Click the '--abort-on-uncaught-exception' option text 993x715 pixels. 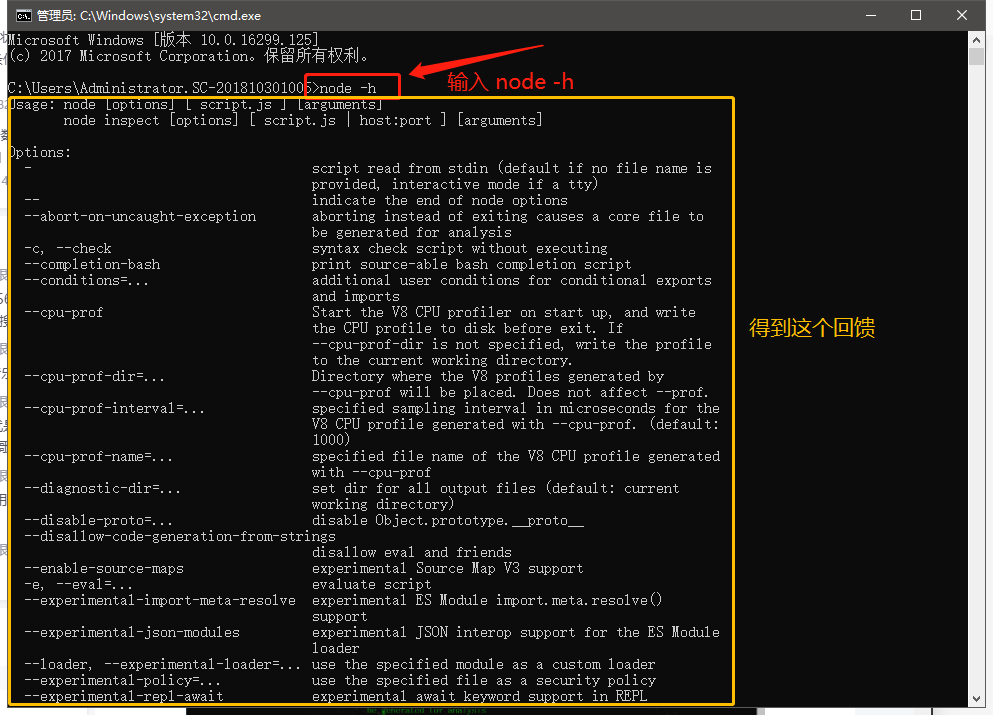[x=140, y=217]
